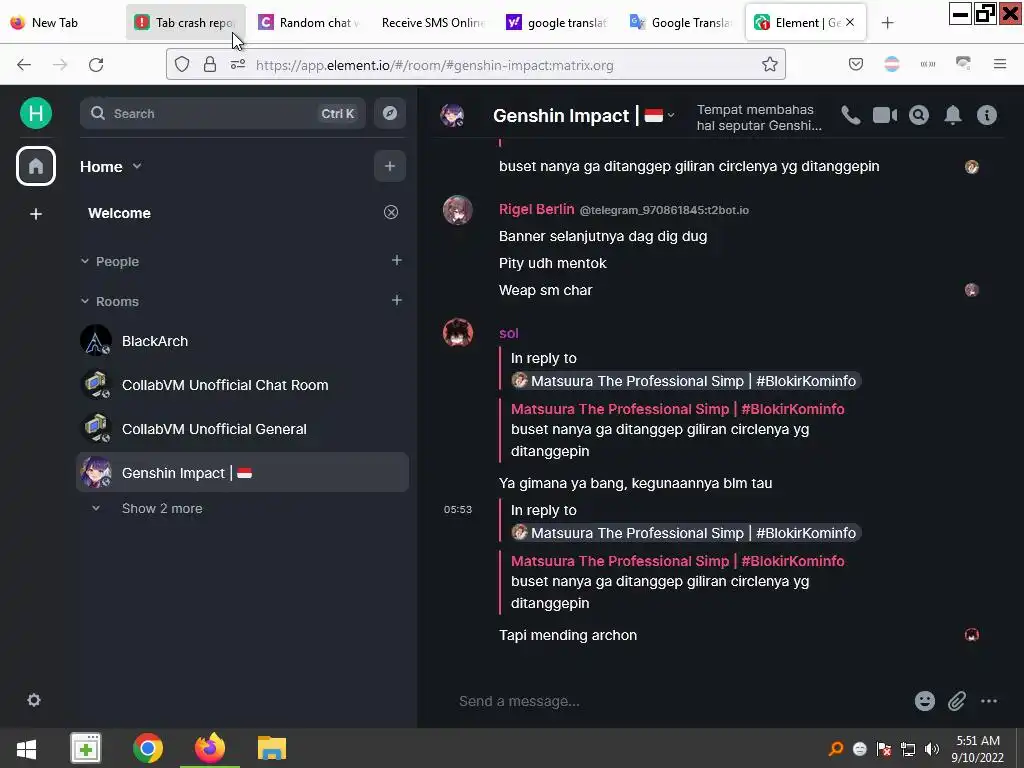Viewport: 1024px width, 768px height.
Task: Open quick settings gear
Action: [34, 700]
